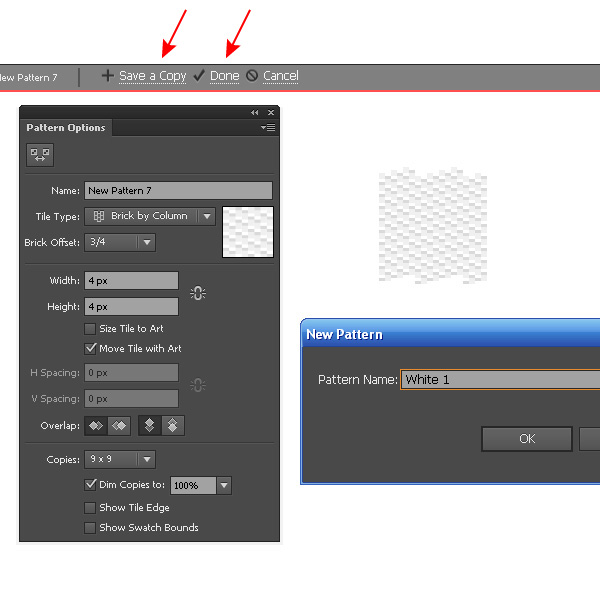Collapse the Pattern Options panel with double arrows

tap(254, 112)
